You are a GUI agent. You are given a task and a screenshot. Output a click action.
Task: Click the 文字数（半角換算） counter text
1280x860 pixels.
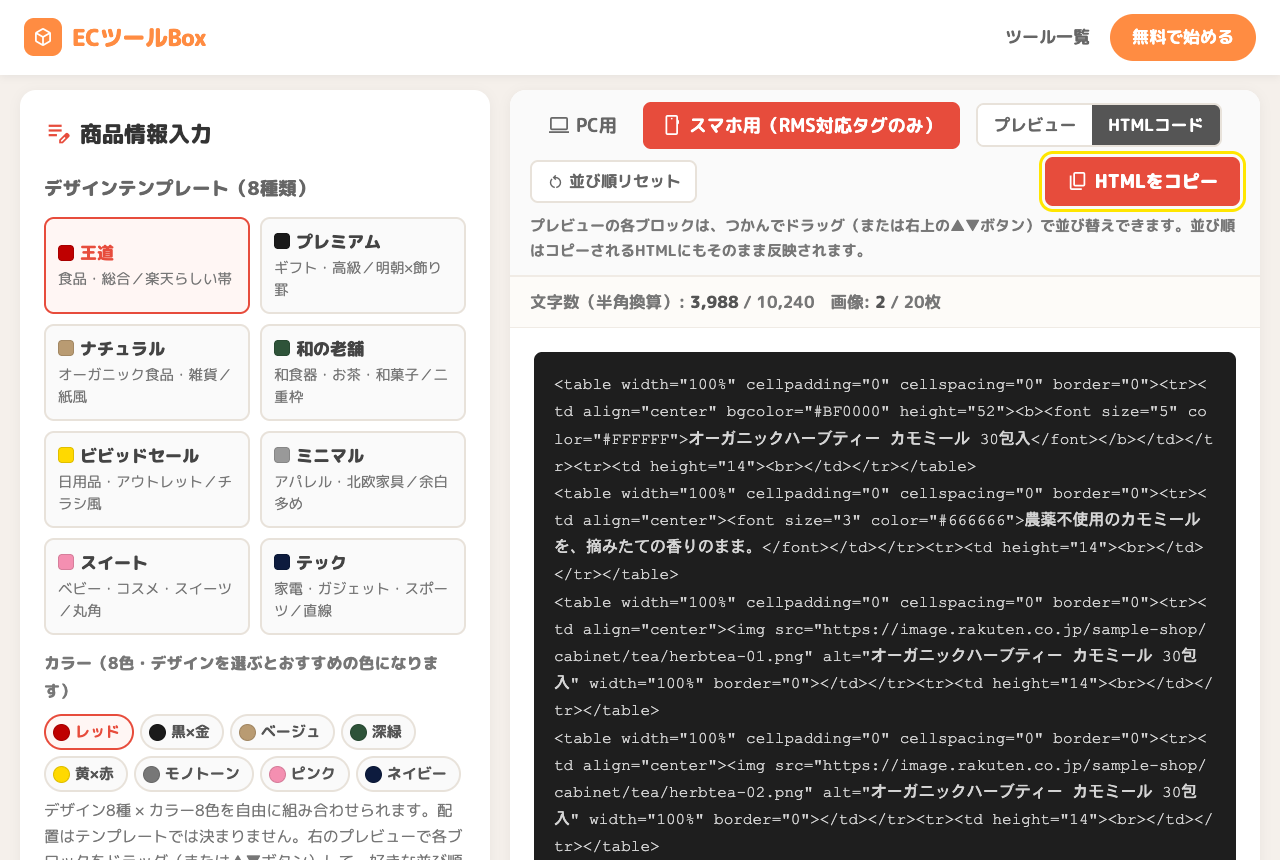coord(672,302)
